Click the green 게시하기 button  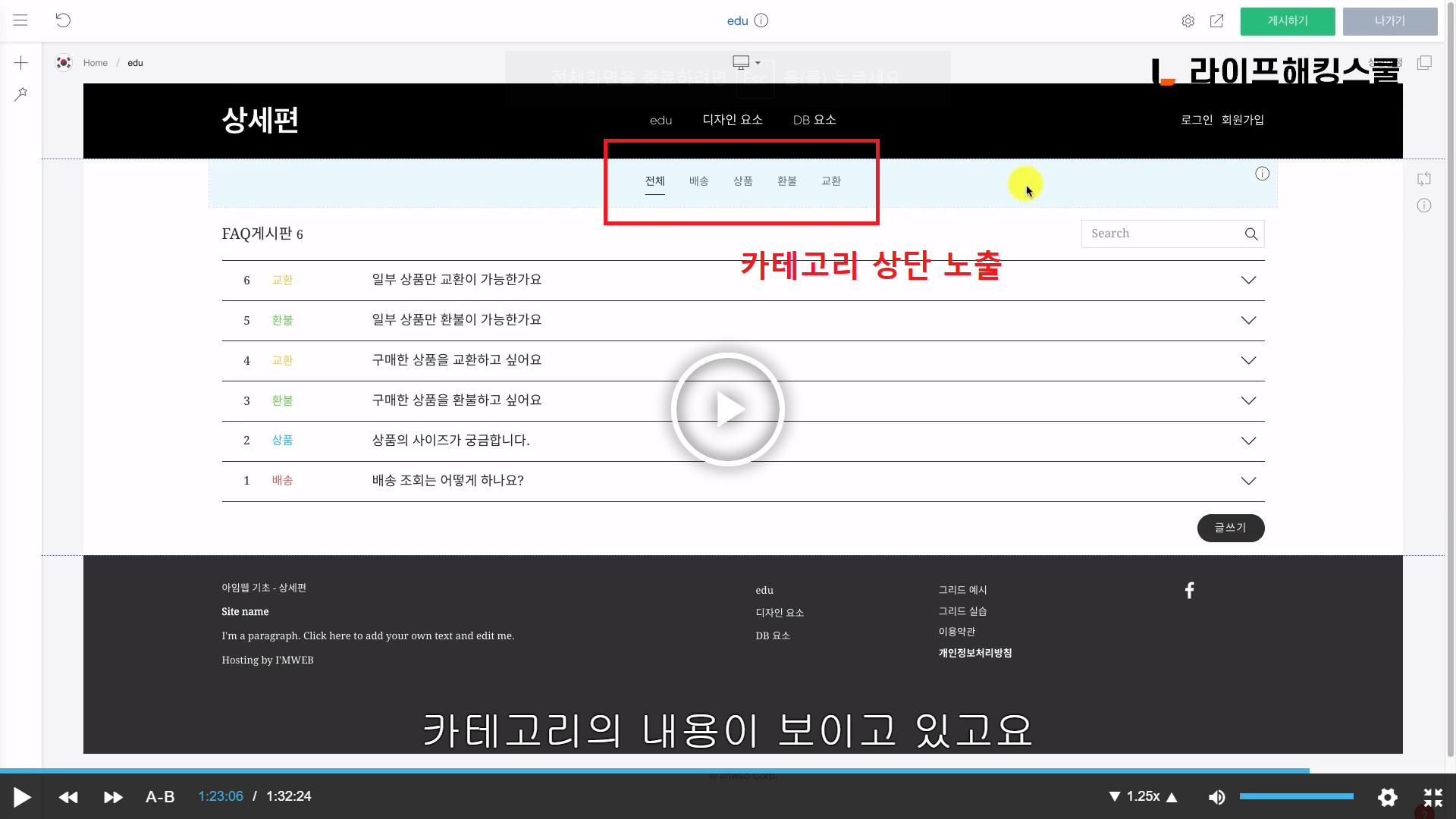[1287, 21]
